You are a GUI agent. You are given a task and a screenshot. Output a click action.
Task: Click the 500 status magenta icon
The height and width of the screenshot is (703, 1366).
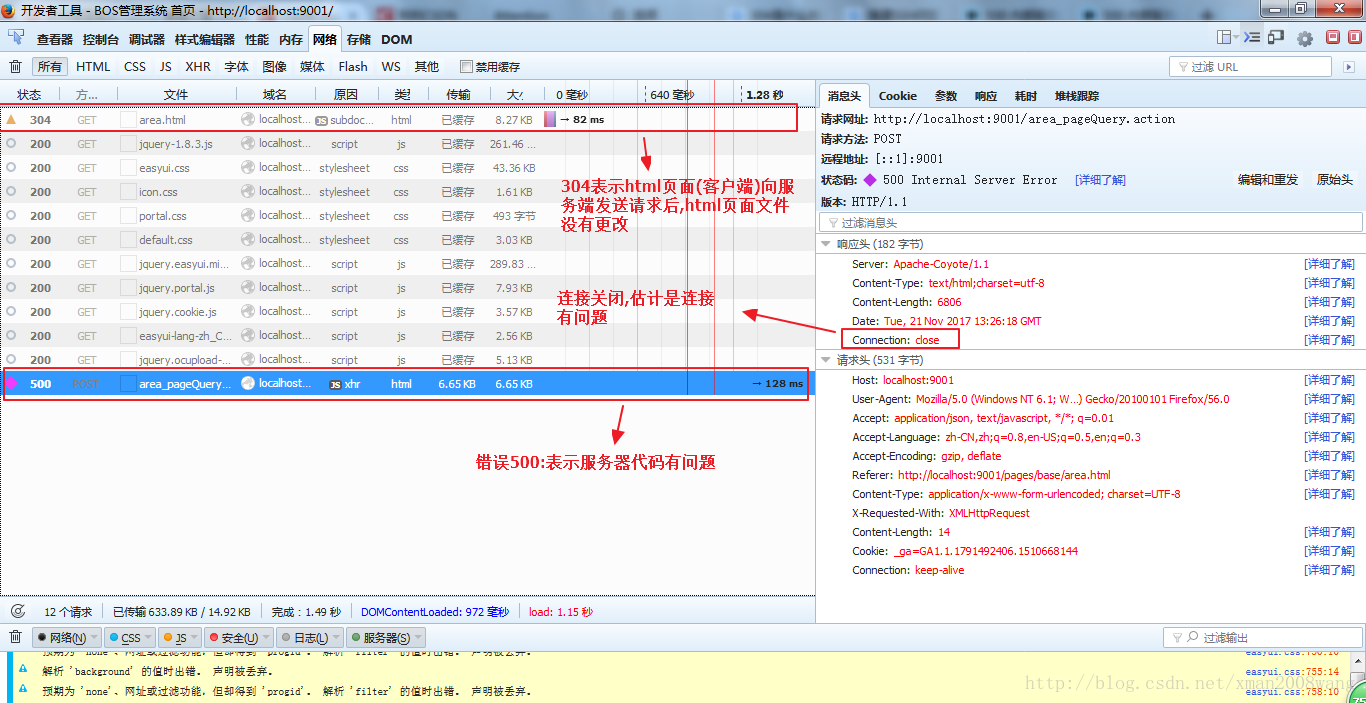point(11,383)
